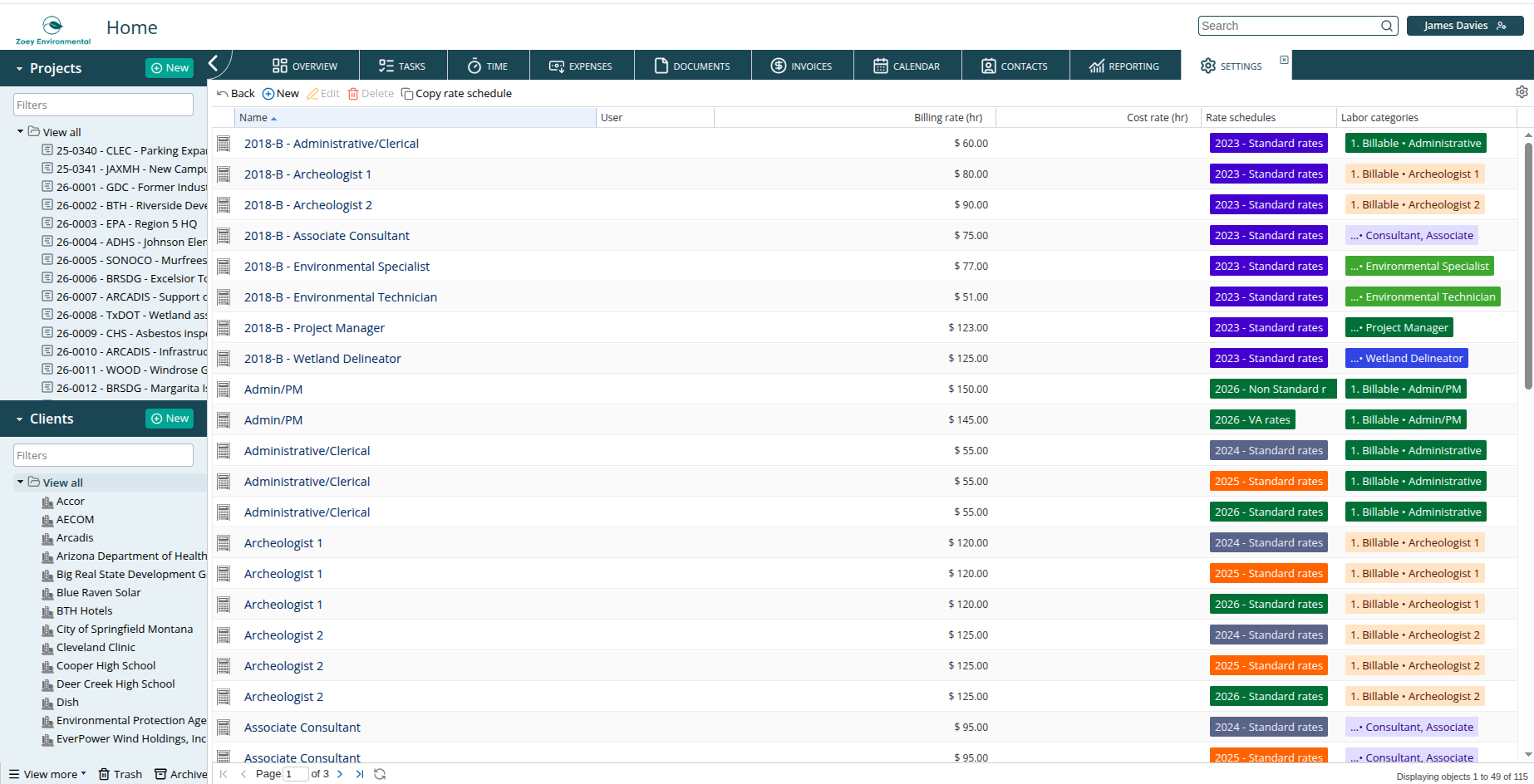
Task: Click the Calendar icon in navigation
Action: [x=881, y=66]
